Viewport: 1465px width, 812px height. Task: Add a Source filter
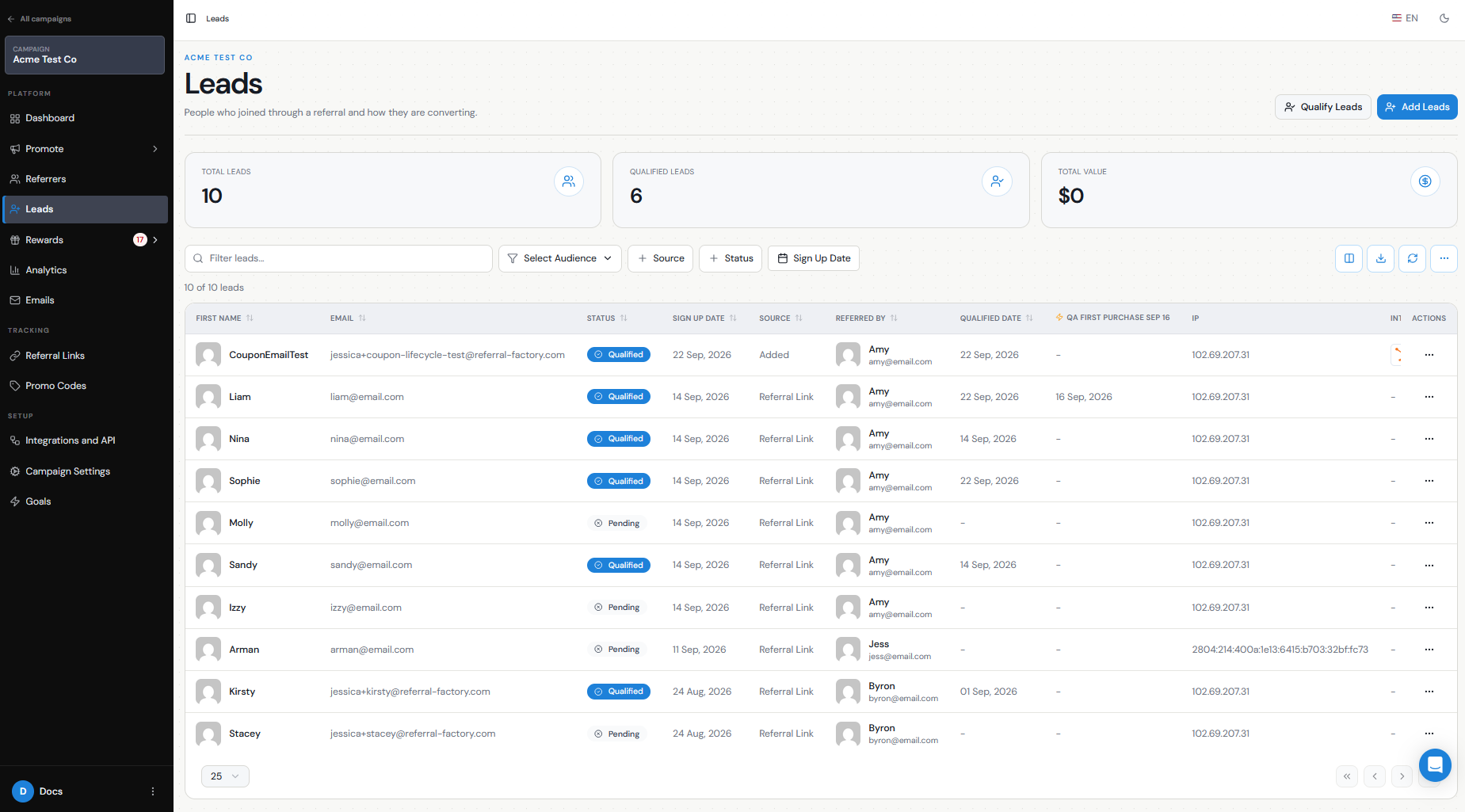tap(661, 258)
